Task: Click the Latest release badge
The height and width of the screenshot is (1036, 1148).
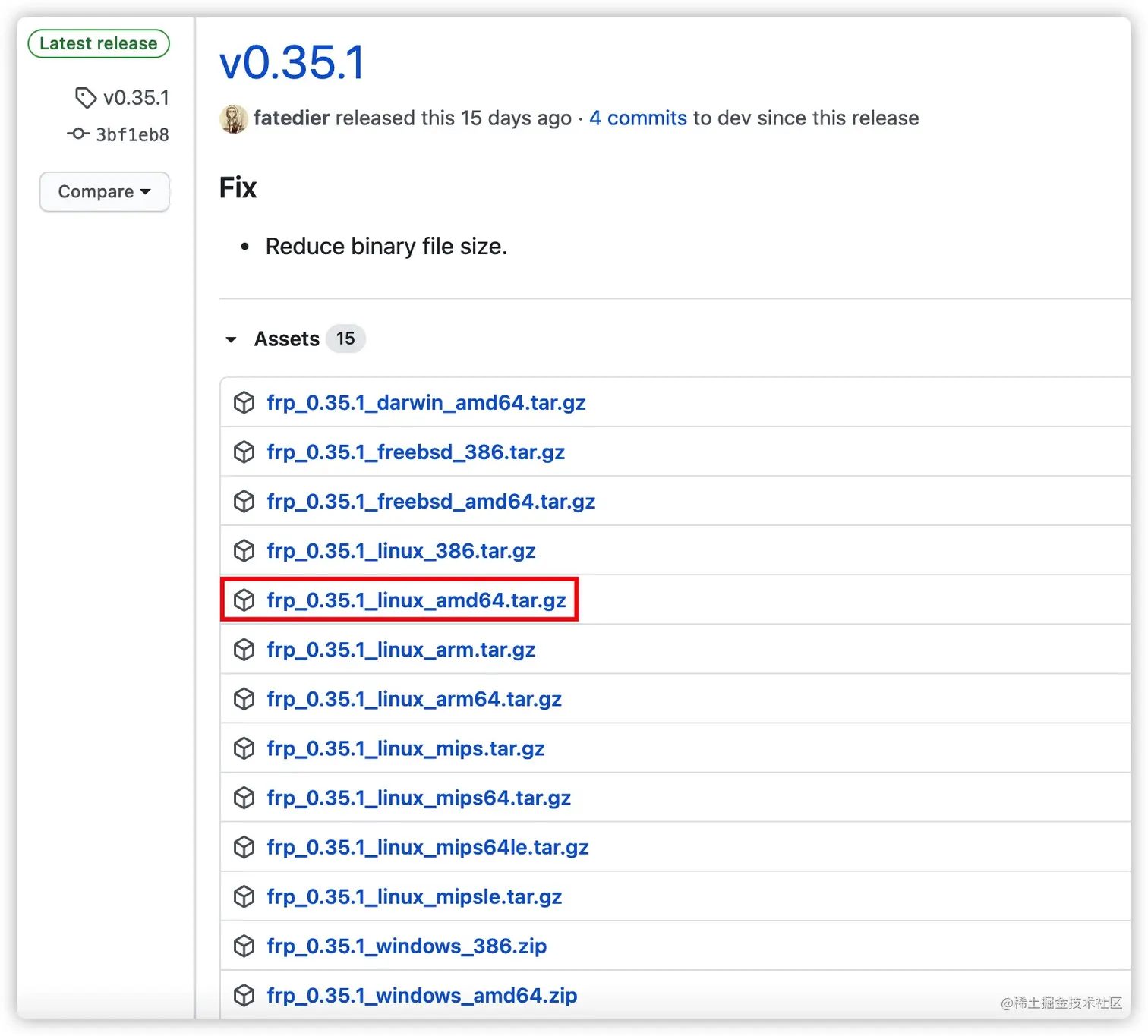Action: (99, 43)
